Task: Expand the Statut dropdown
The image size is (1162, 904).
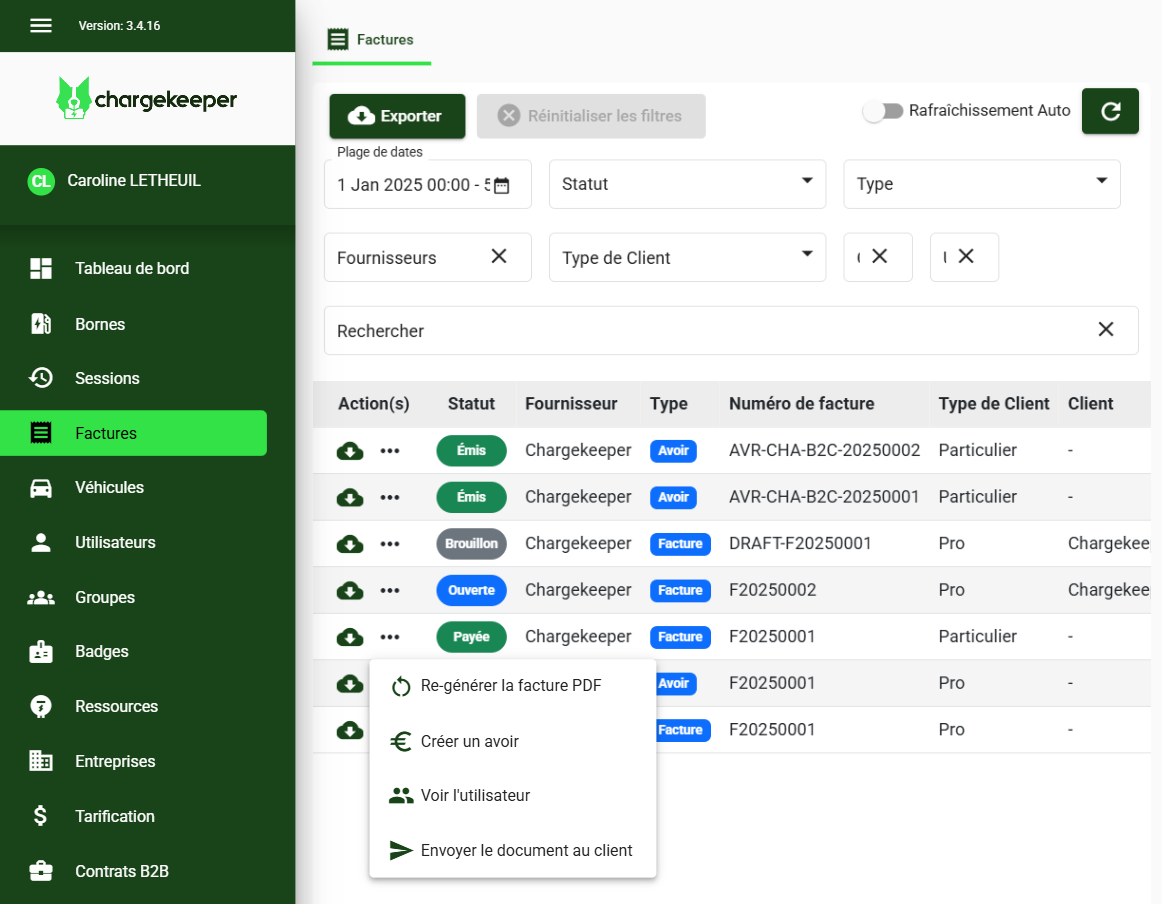Action: [687, 184]
